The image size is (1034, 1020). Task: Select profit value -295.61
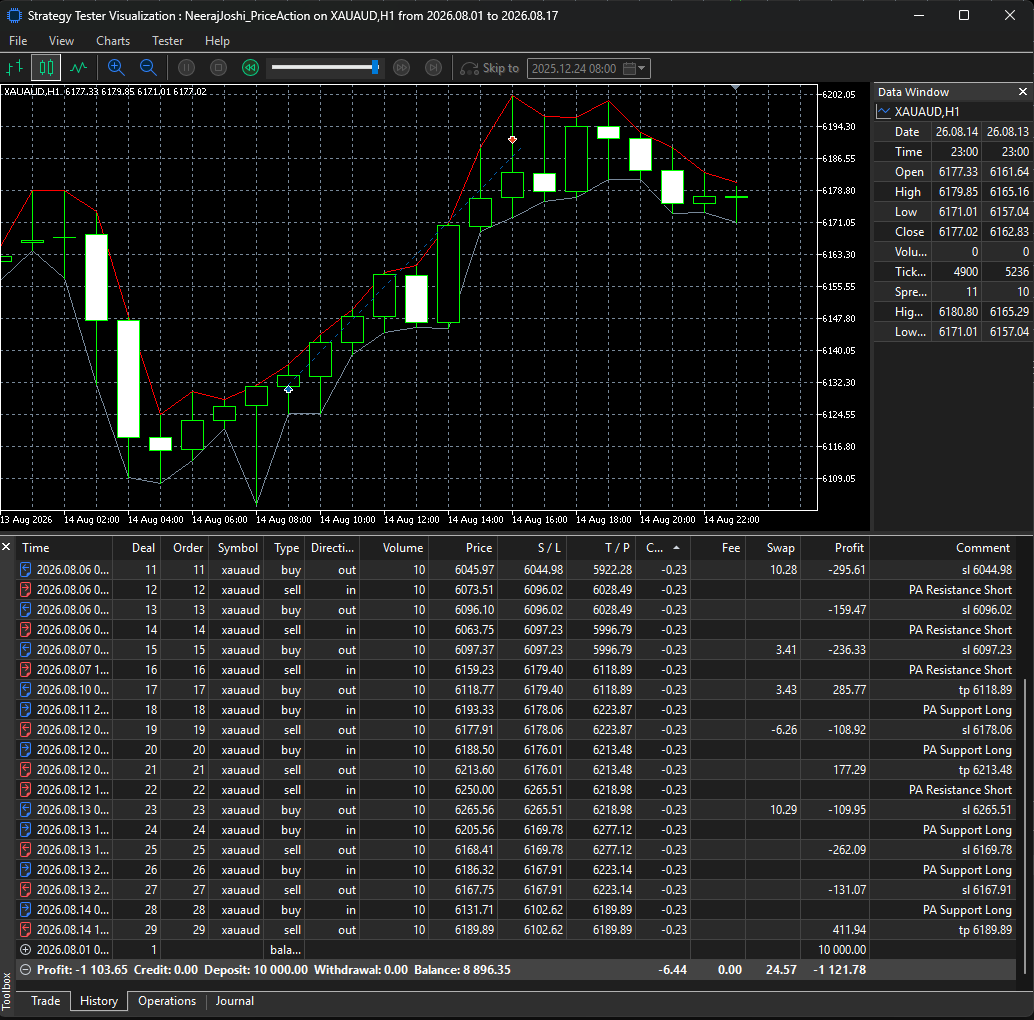847,570
